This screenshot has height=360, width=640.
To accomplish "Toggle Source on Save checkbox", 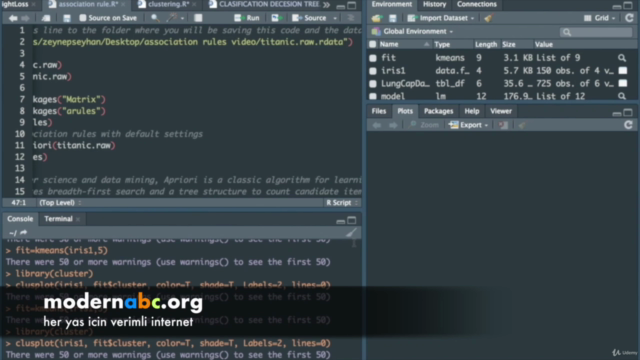I will (83, 18).
